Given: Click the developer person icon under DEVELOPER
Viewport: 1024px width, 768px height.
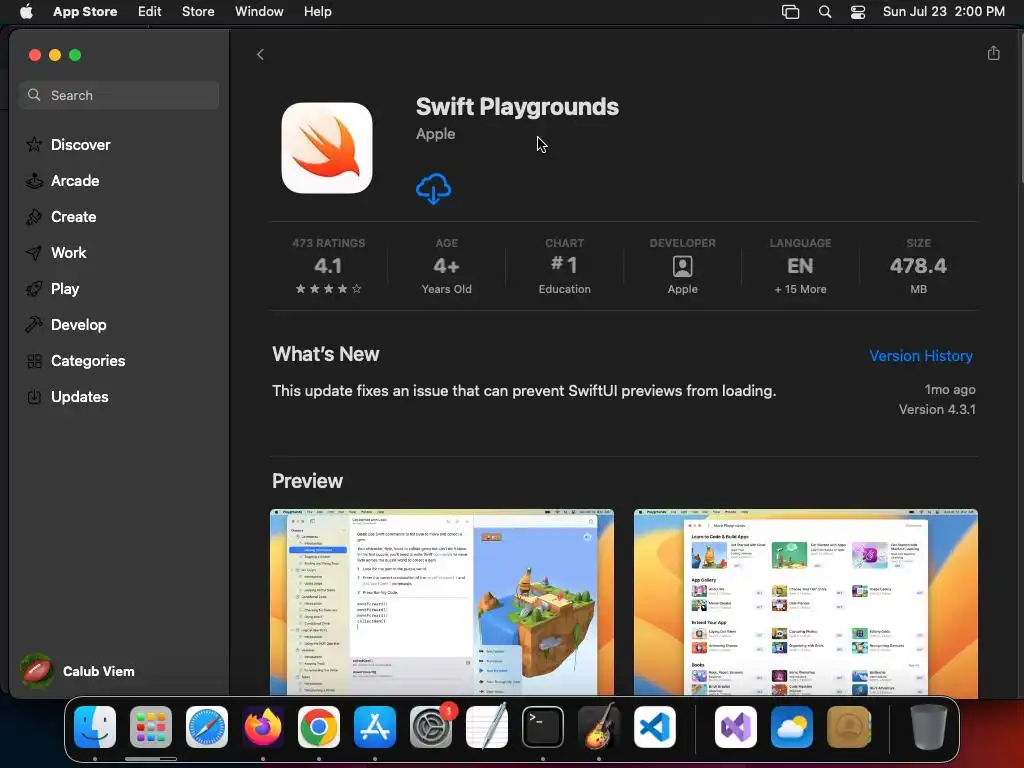Looking at the screenshot, I should pos(682,266).
